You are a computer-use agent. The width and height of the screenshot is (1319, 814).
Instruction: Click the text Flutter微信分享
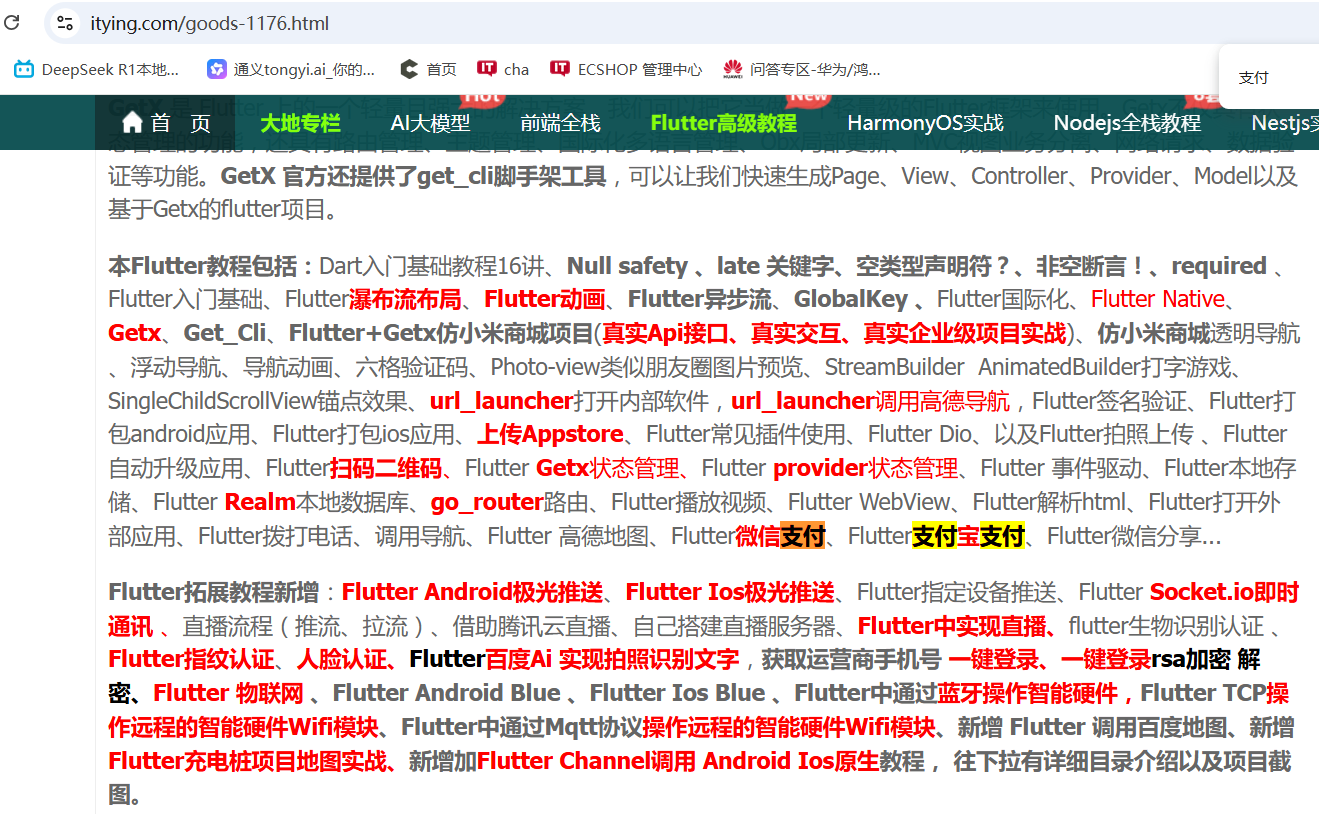point(1123,536)
